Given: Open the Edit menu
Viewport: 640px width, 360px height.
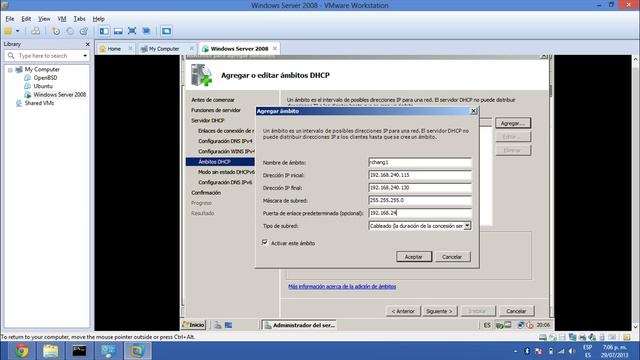Looking at the screenshot, I should [x=26, y=19].
